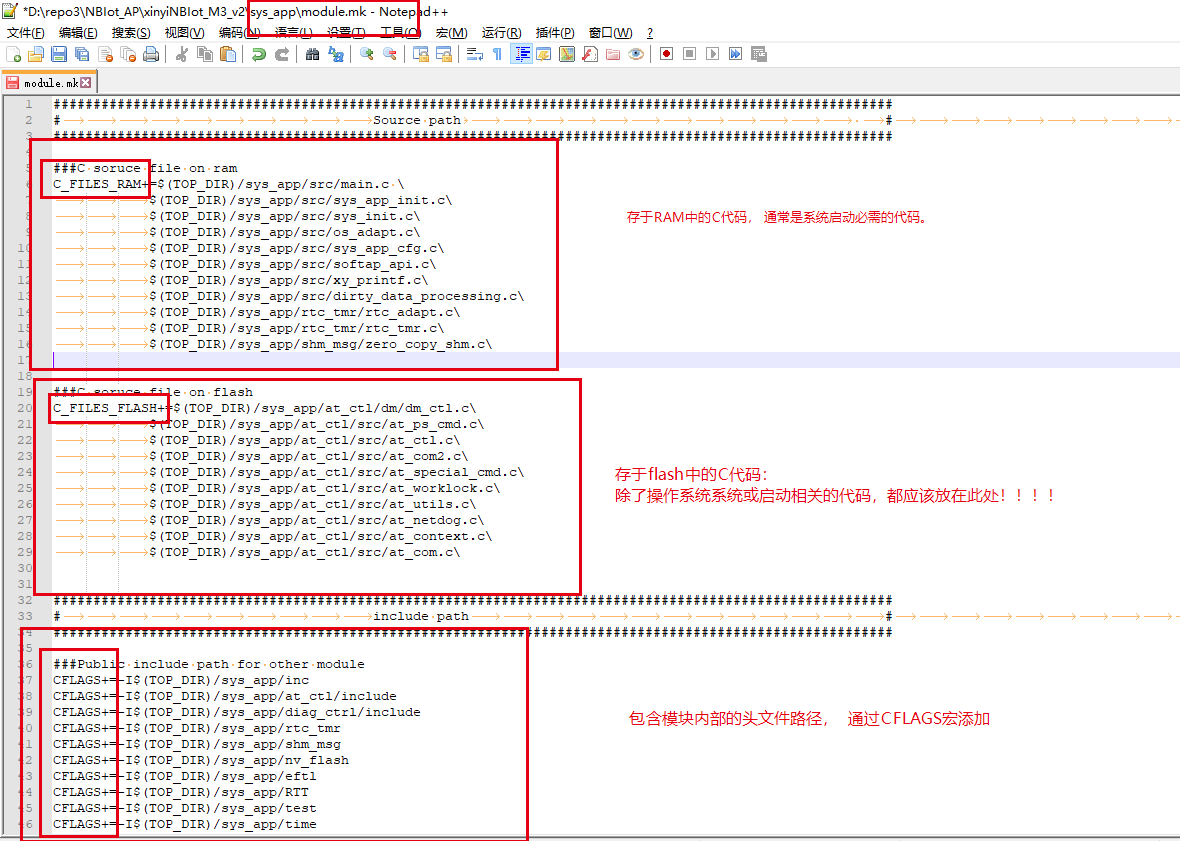Click the sys_app_init.c source line
Viewport: 1180px width, 841px height.
pyautogui.click(x=300, y=200)
